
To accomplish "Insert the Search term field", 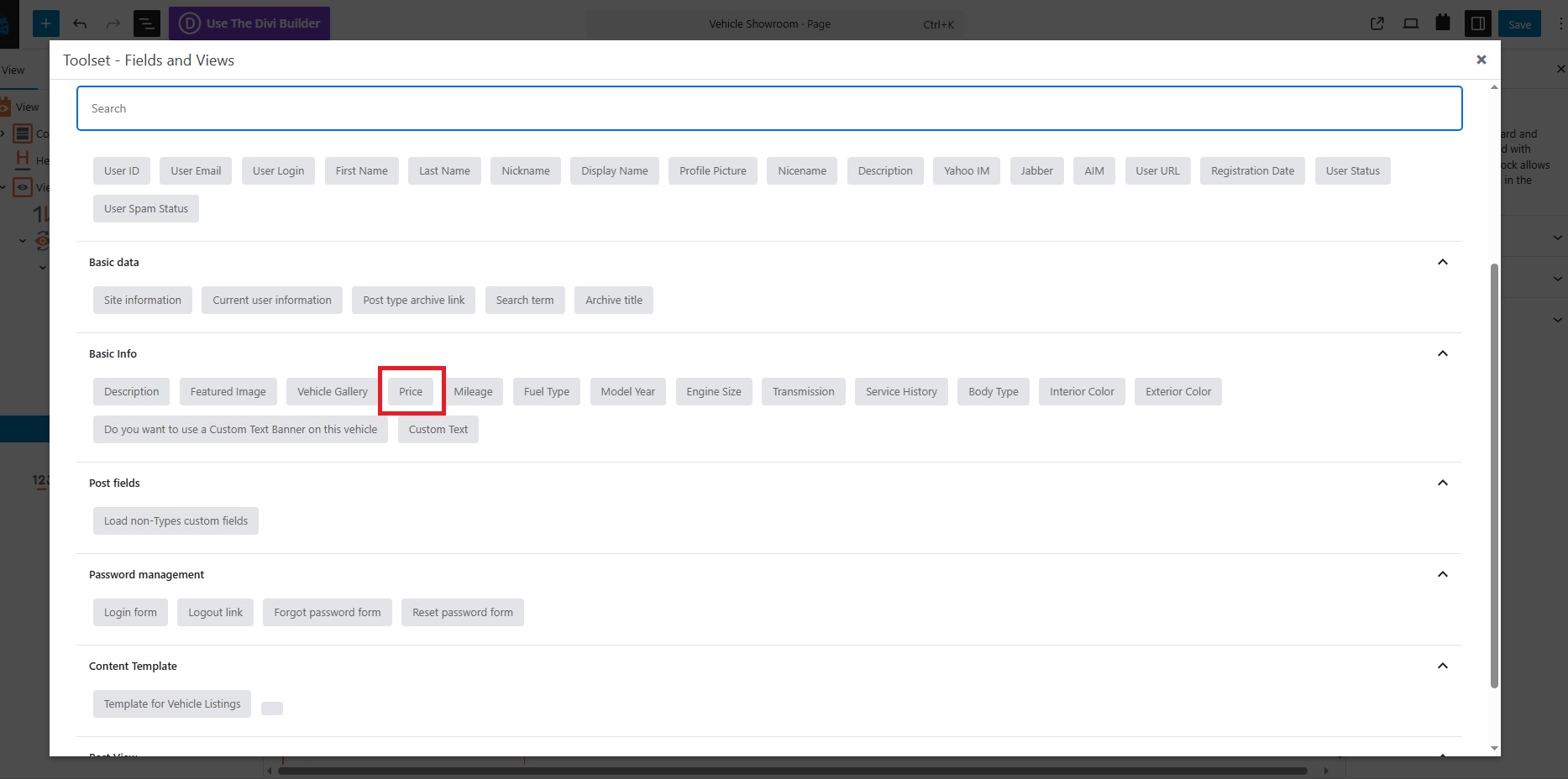I will pyautogui.click(x=525, y=300).
